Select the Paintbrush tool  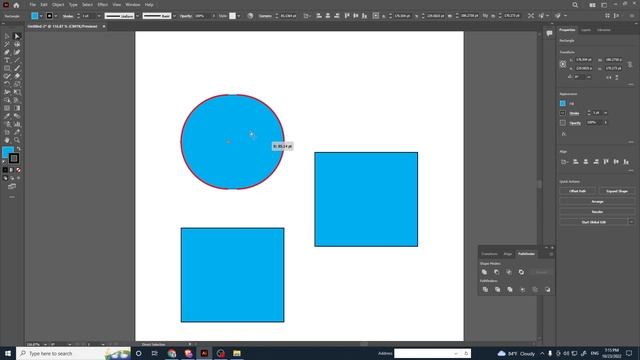[17, 68]
